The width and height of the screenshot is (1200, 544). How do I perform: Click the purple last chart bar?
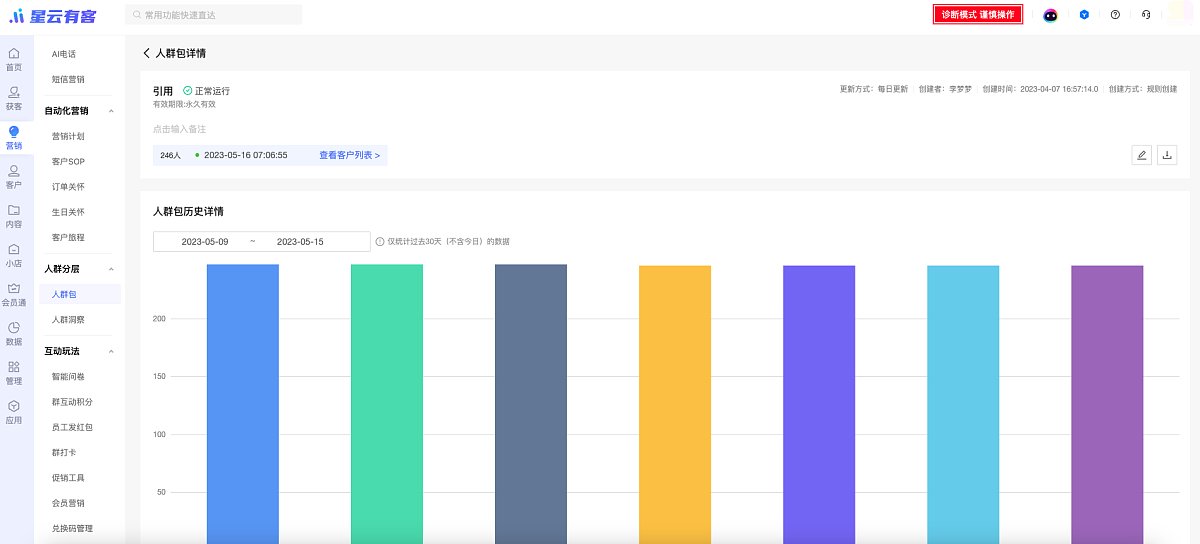(x=1107, y=404)
